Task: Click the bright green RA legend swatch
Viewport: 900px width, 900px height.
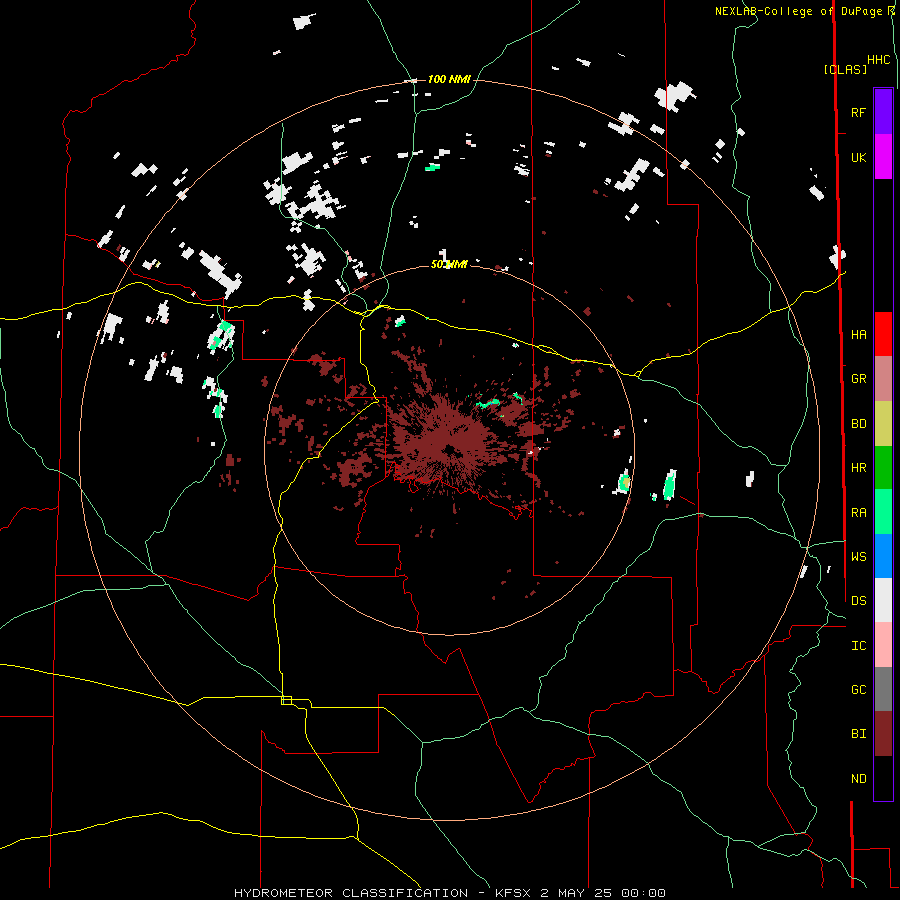Action: click(883, 512)
